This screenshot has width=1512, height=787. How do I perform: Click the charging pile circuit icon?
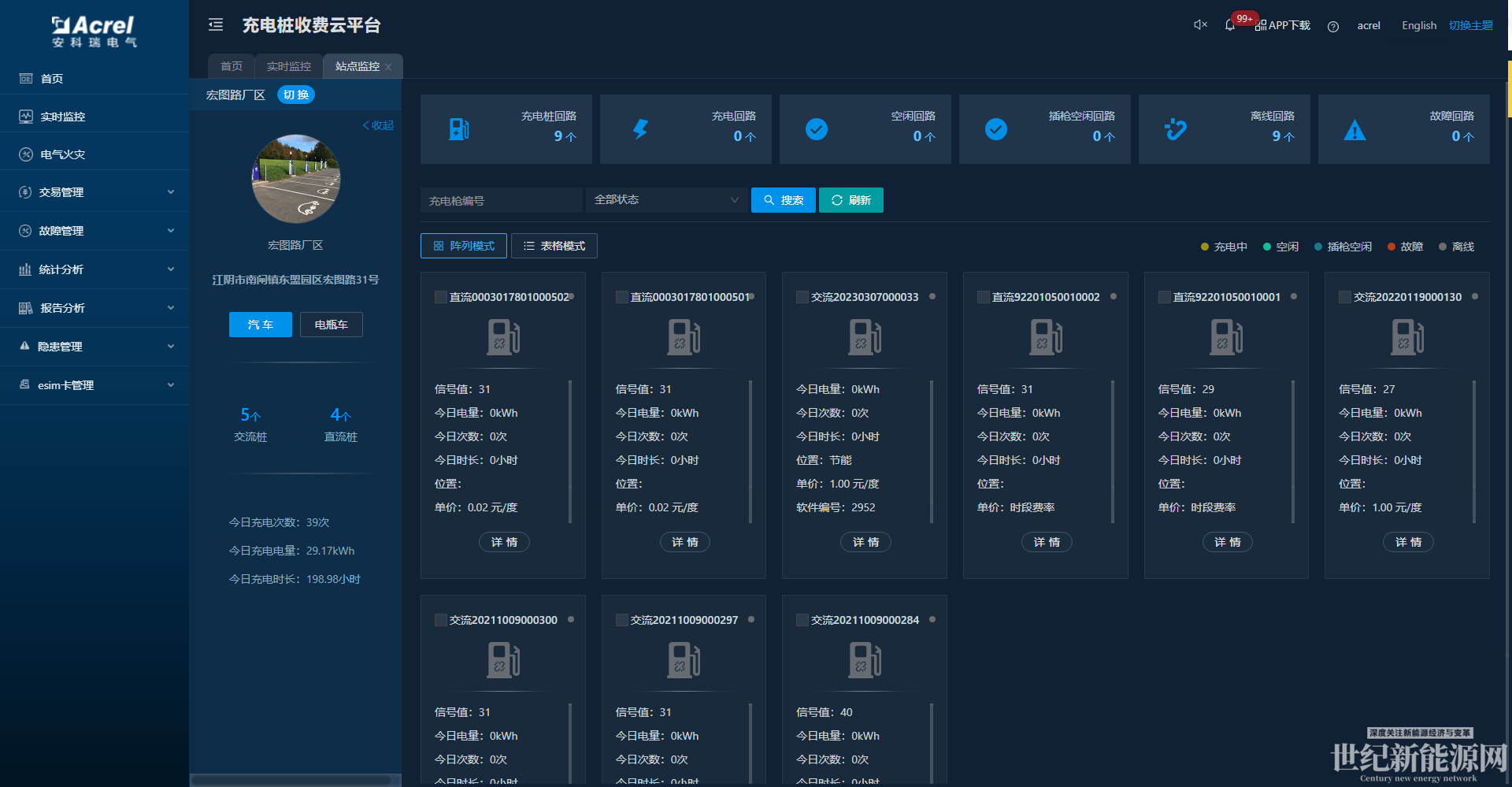(459, 129)
